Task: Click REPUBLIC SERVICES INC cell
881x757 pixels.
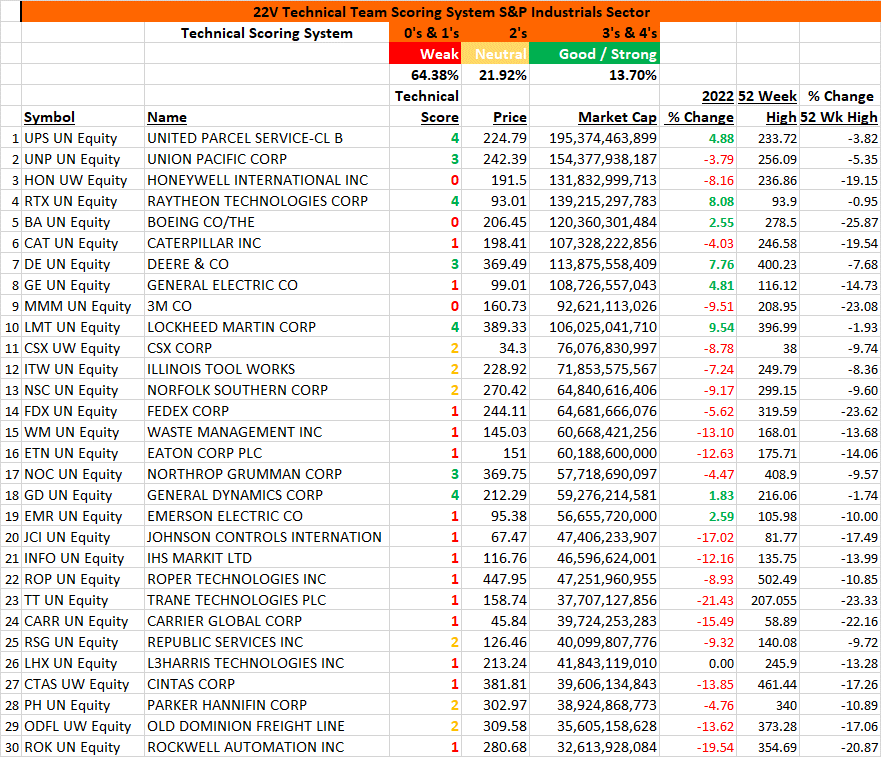Action: [x=266, y=642]
